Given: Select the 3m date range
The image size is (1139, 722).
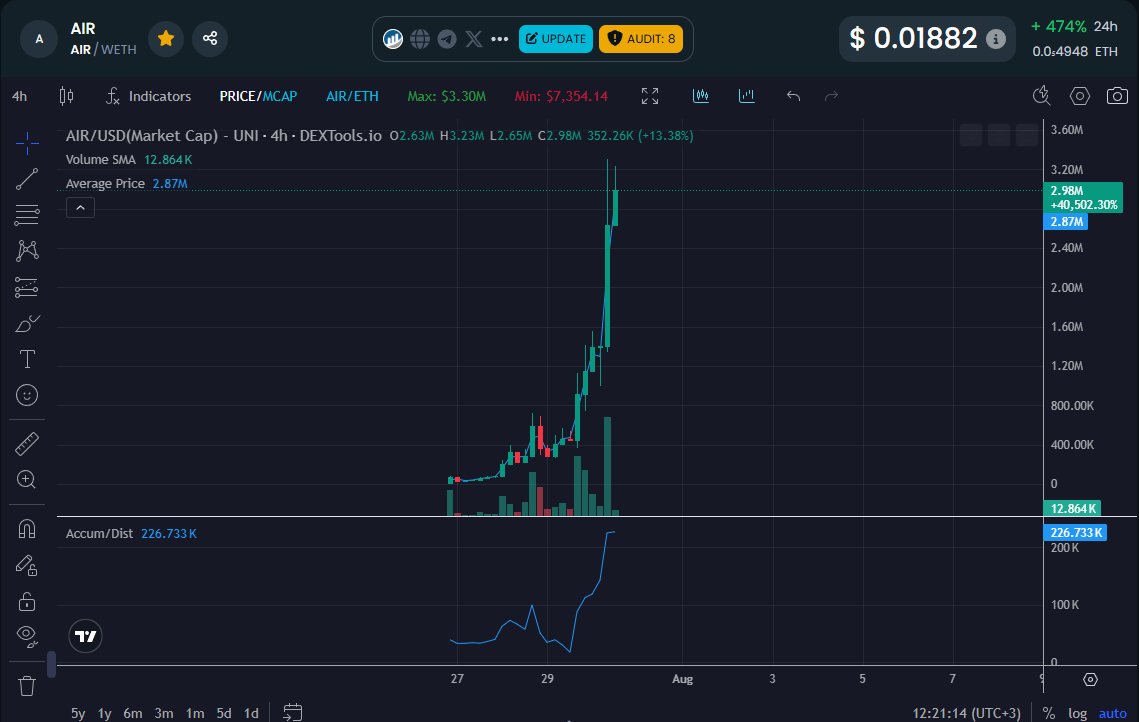Looking at the screenshot, I should pyautogui.click(x=164, y=713).
